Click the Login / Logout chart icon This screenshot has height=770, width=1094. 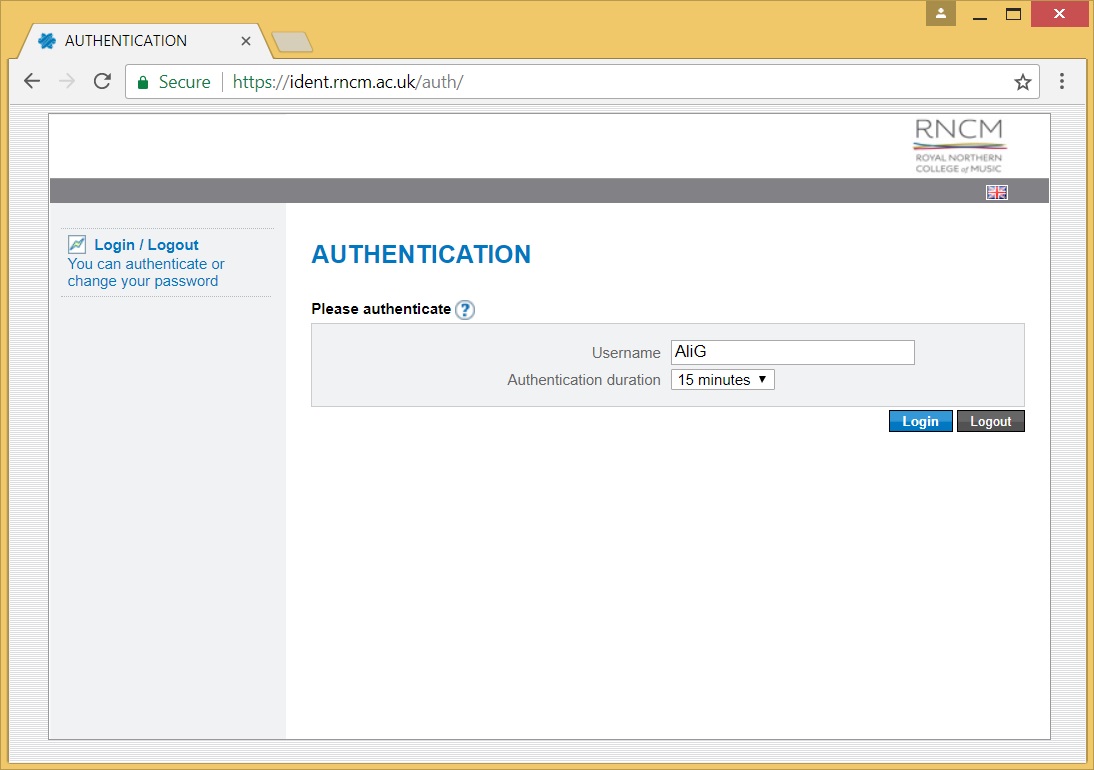click(78, 243)
